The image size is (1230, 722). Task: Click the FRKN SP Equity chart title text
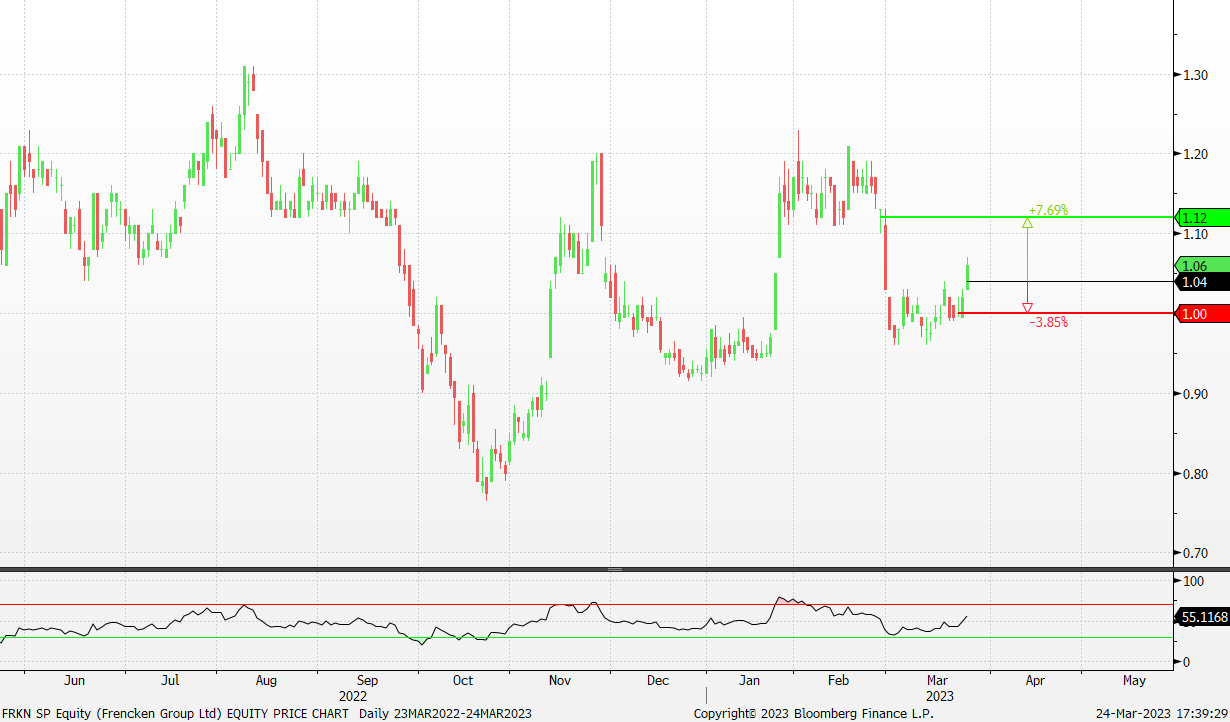point(176,713)
